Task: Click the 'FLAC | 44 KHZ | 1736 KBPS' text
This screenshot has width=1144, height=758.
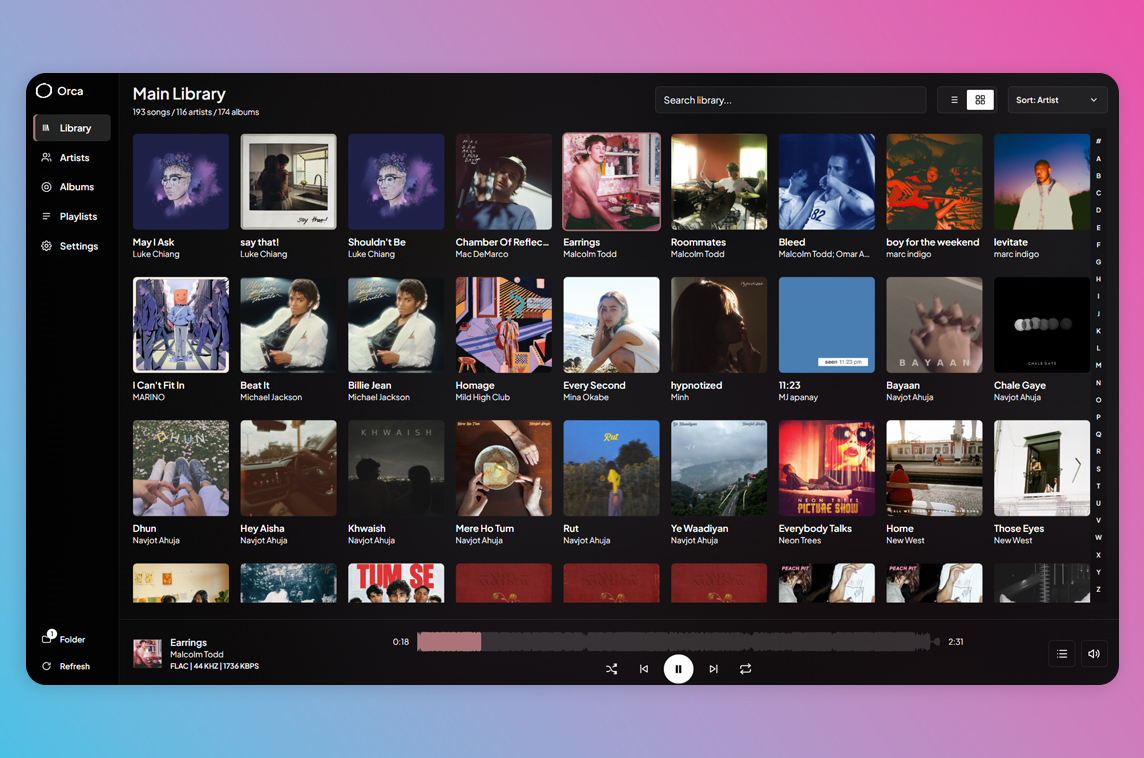Action: pyautogui.click(x=214, y=666)
